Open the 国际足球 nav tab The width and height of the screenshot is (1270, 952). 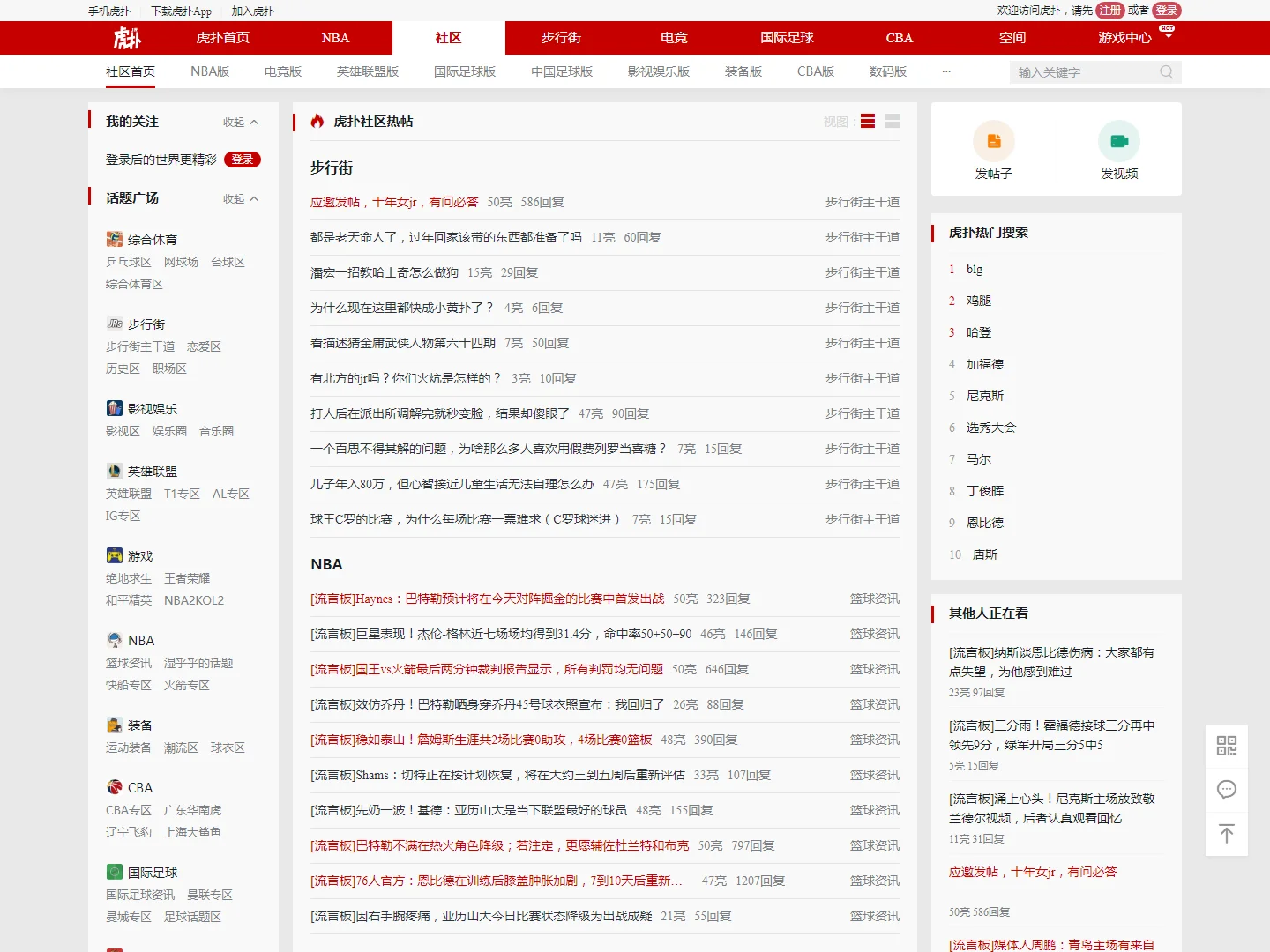click(787, 38)
